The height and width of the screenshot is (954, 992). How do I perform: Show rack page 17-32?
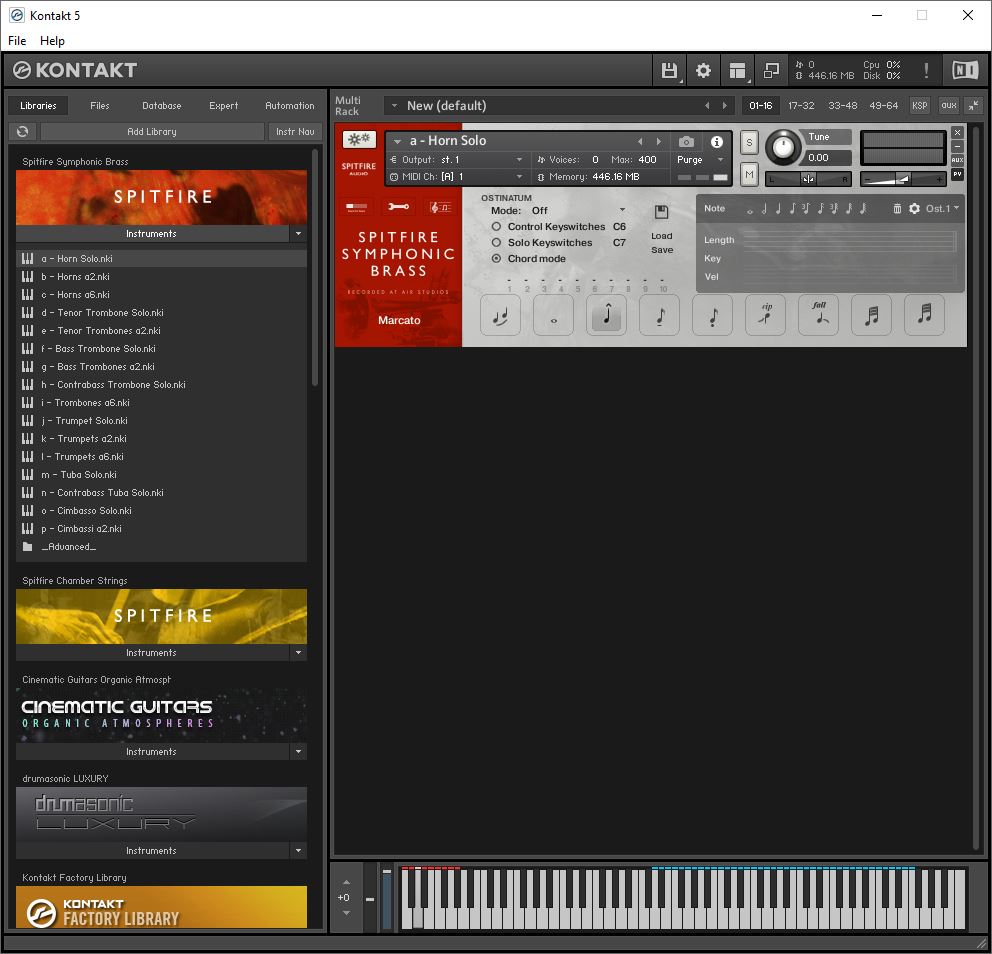pyautogui.click(x=801, y=106)
